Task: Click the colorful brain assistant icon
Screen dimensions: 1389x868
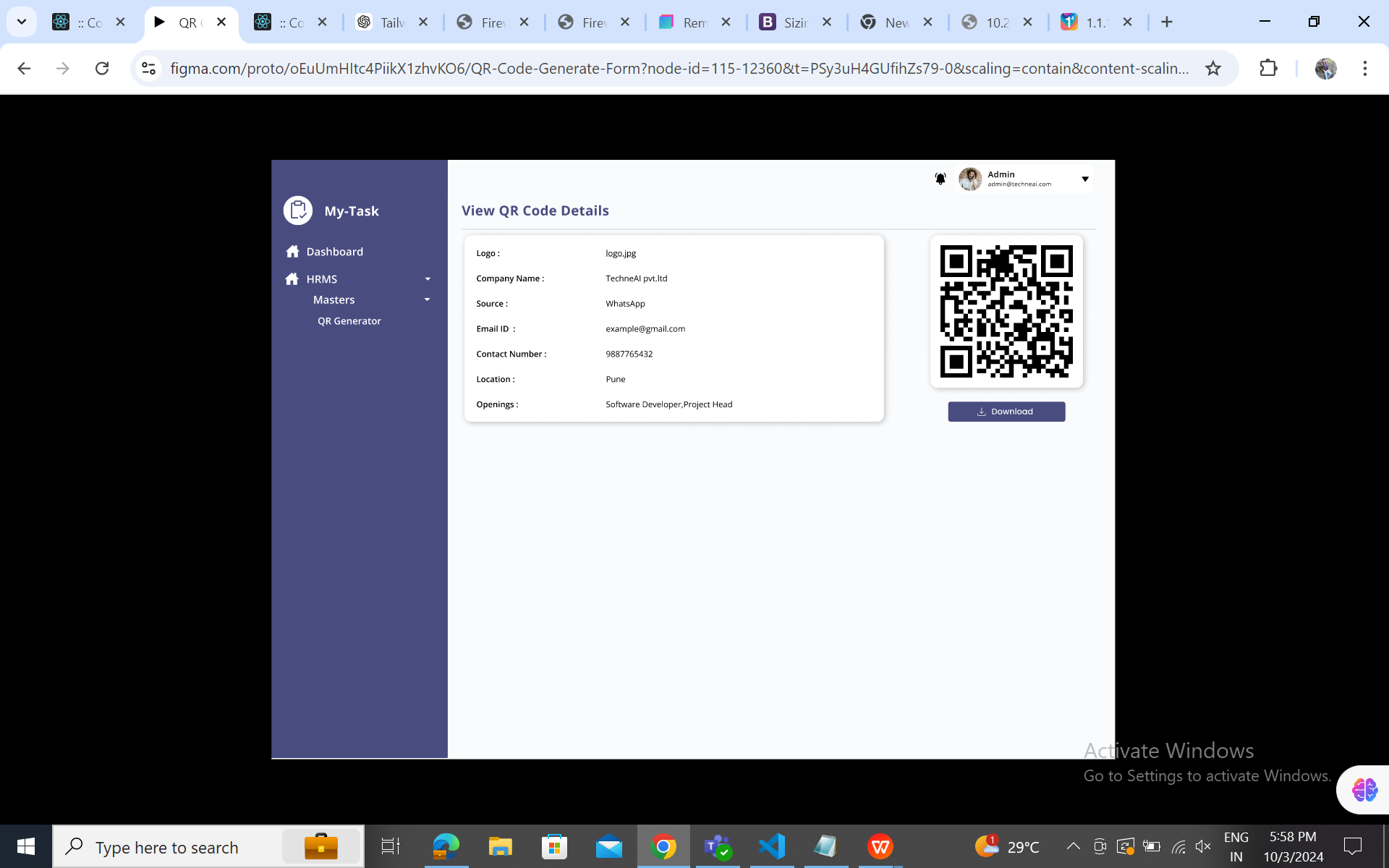Action: [1364, 790]
